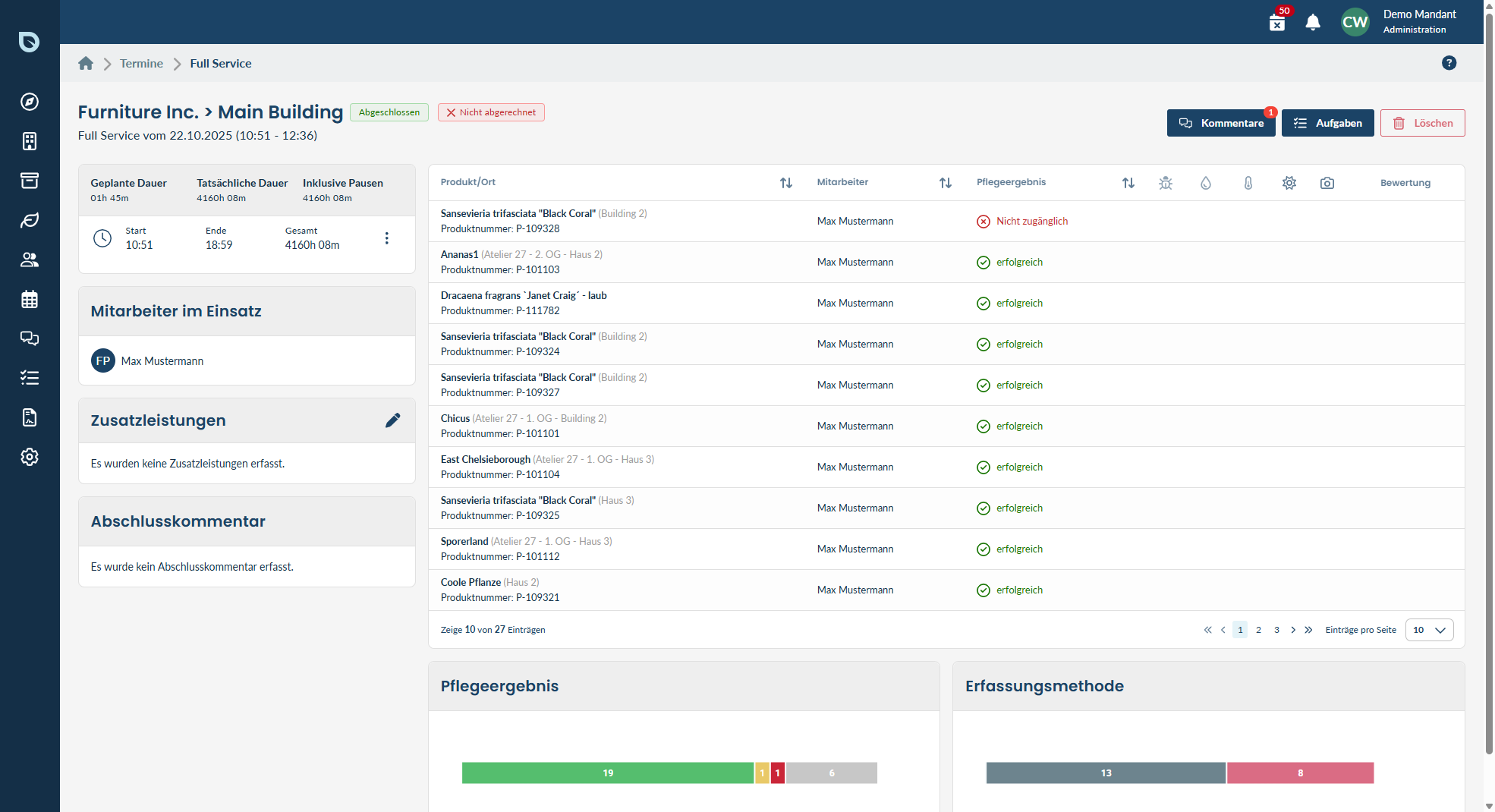The image size is (1495, 812).
Task: Click Nicht zugänglich result status
Action: pos(1022,222)
